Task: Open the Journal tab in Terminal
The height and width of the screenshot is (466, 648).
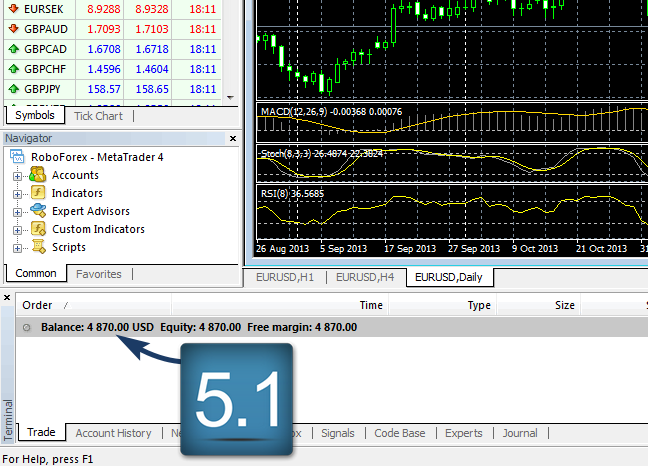Action: pos(519,433)
